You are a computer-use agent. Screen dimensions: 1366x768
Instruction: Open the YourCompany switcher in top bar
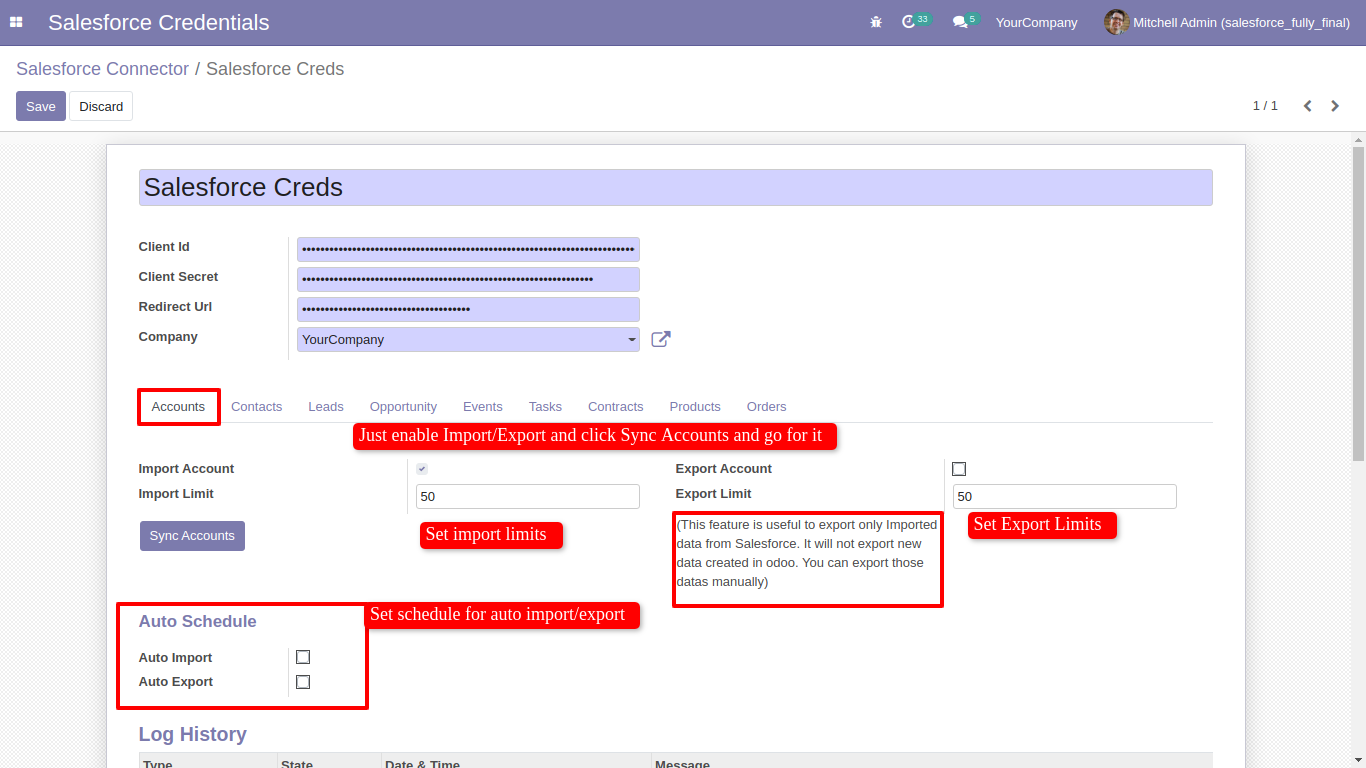pos(1036,22)
